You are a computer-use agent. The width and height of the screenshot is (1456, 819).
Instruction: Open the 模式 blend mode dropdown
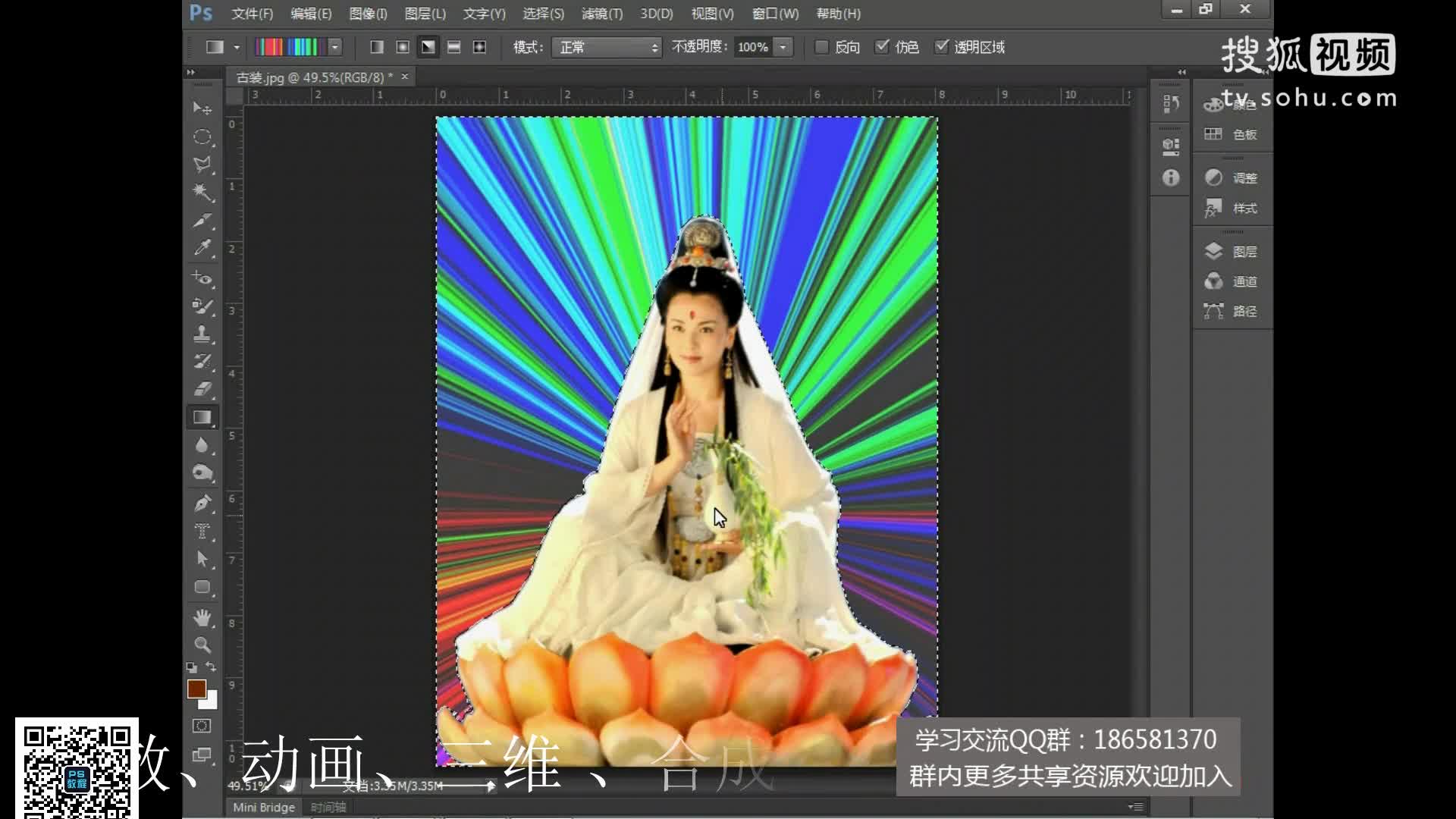pos(607,47)
